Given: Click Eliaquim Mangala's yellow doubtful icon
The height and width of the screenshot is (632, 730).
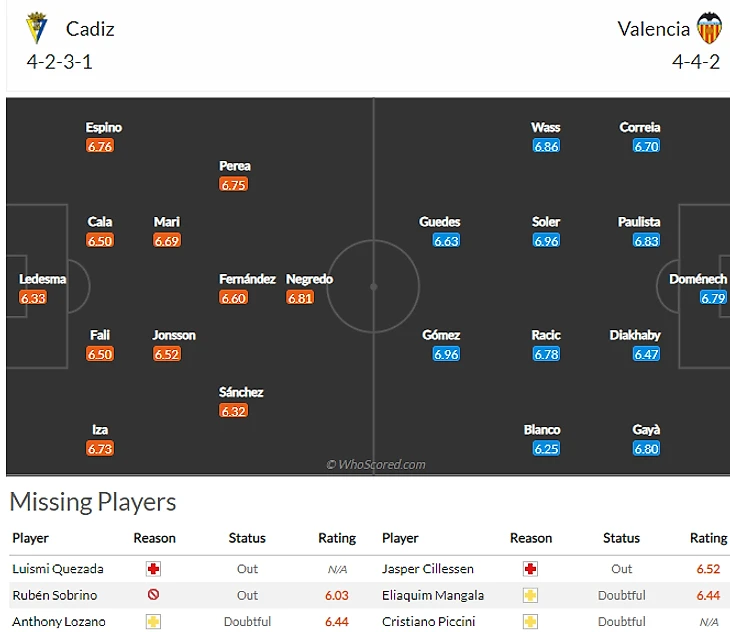Looking at the screenshot, I should tap(530, 595).
